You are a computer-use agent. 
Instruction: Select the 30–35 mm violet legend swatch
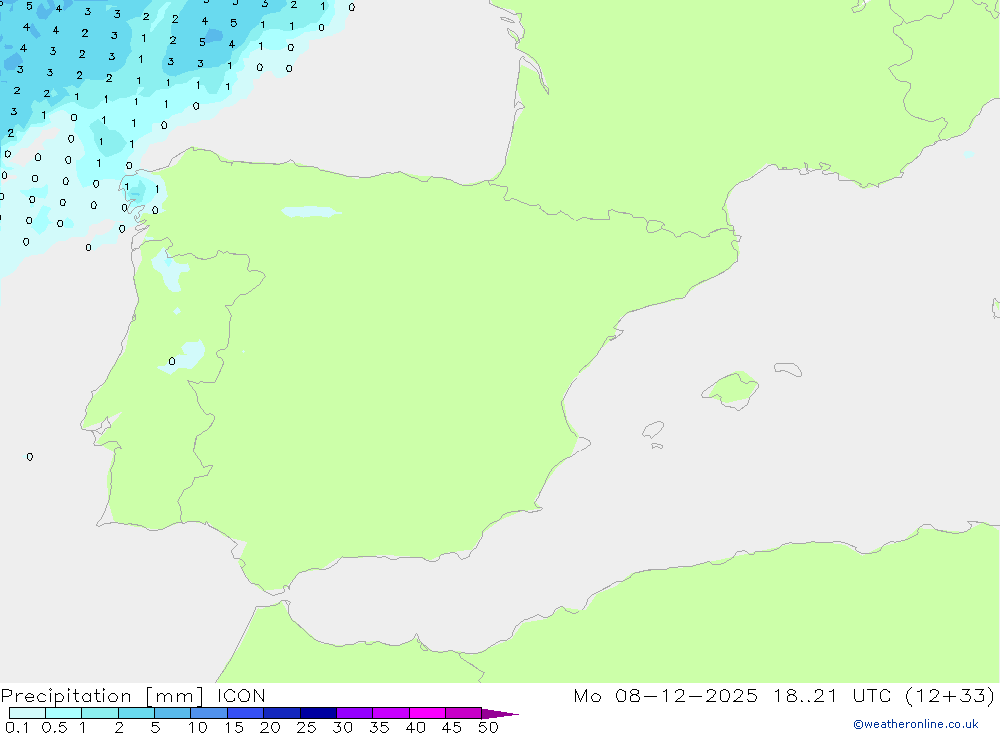click(x=354, y=713)
